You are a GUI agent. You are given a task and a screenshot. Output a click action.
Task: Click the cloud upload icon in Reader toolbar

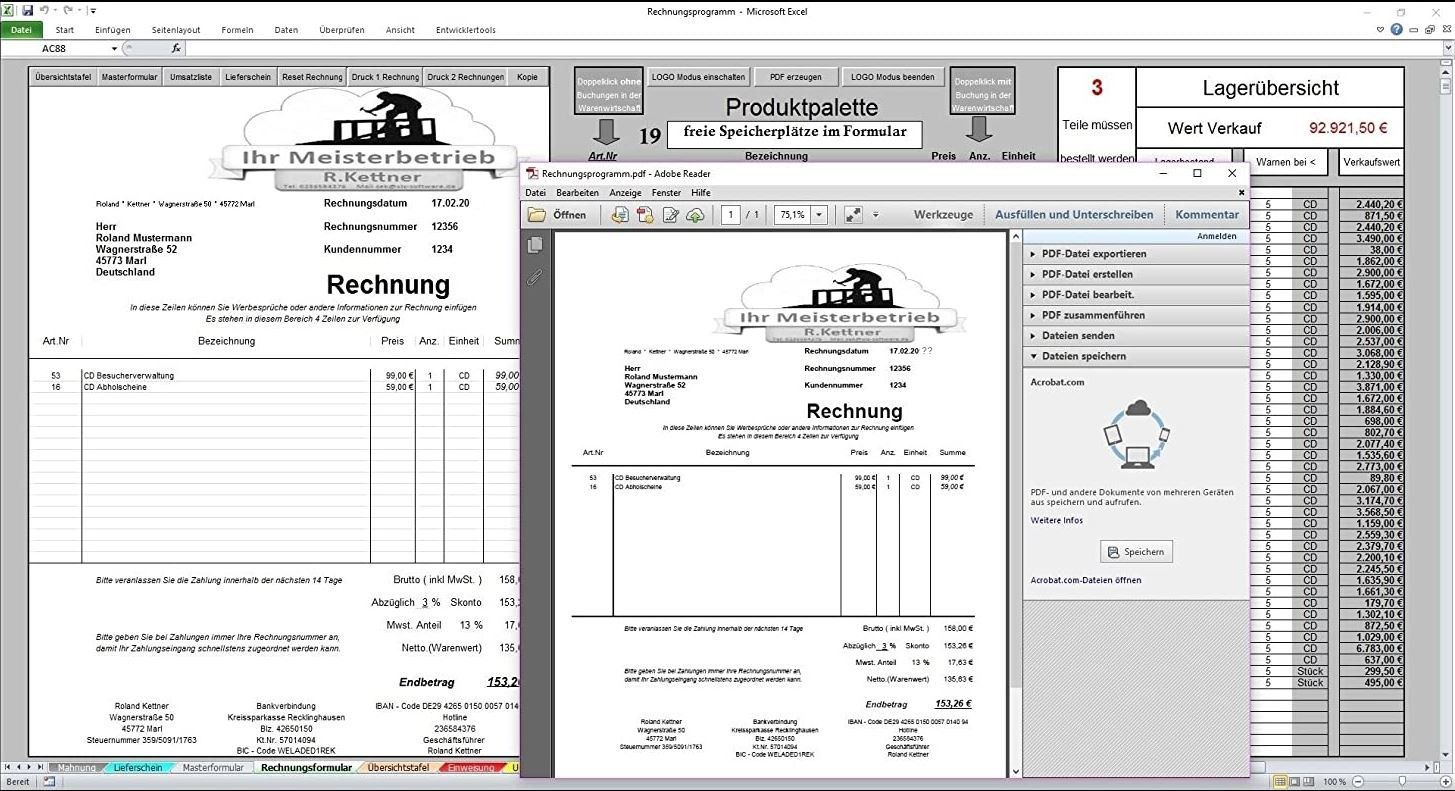coord(696,215)
